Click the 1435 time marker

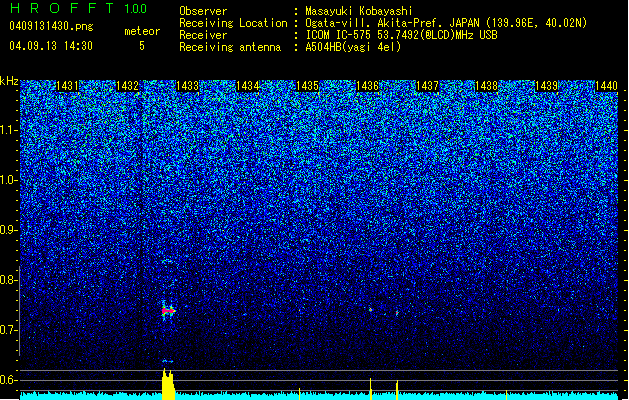pos(307,86)
